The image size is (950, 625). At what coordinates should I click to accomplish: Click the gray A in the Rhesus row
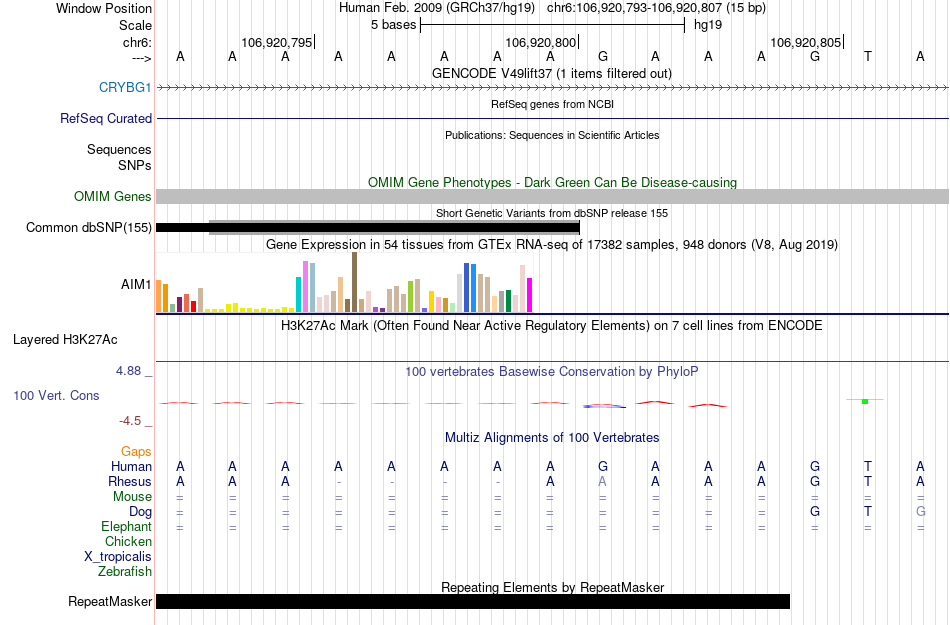[602, 482]
